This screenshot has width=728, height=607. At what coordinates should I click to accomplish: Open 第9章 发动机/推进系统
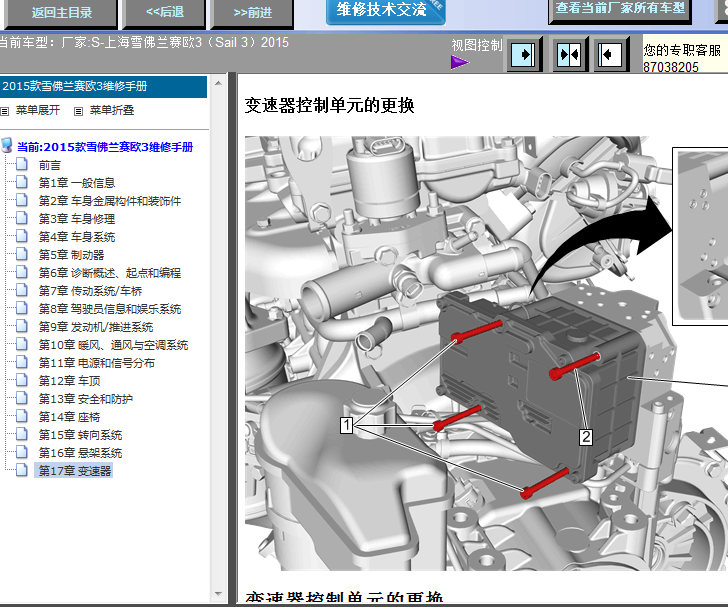click(96, 327)
